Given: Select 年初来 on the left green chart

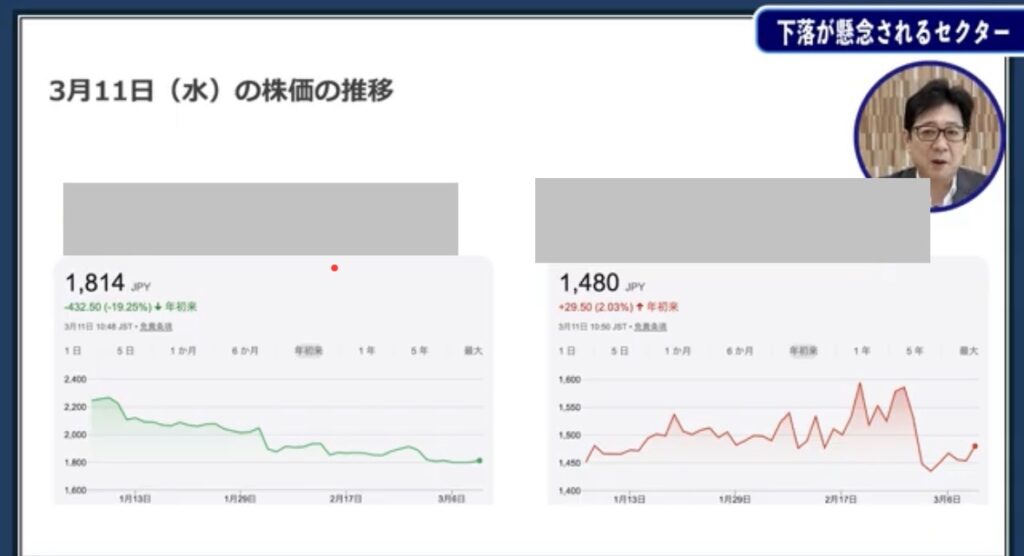Looking at the screenshot, I should [x=308, y=351].
